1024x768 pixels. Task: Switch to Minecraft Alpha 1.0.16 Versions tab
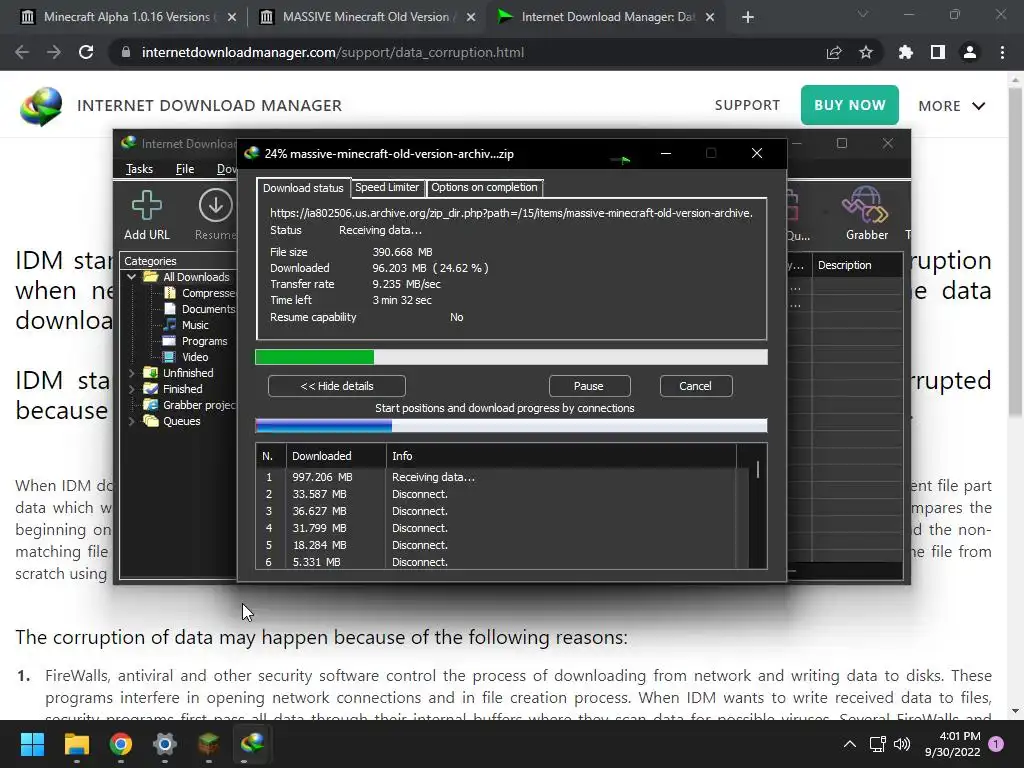click(127, 17)
